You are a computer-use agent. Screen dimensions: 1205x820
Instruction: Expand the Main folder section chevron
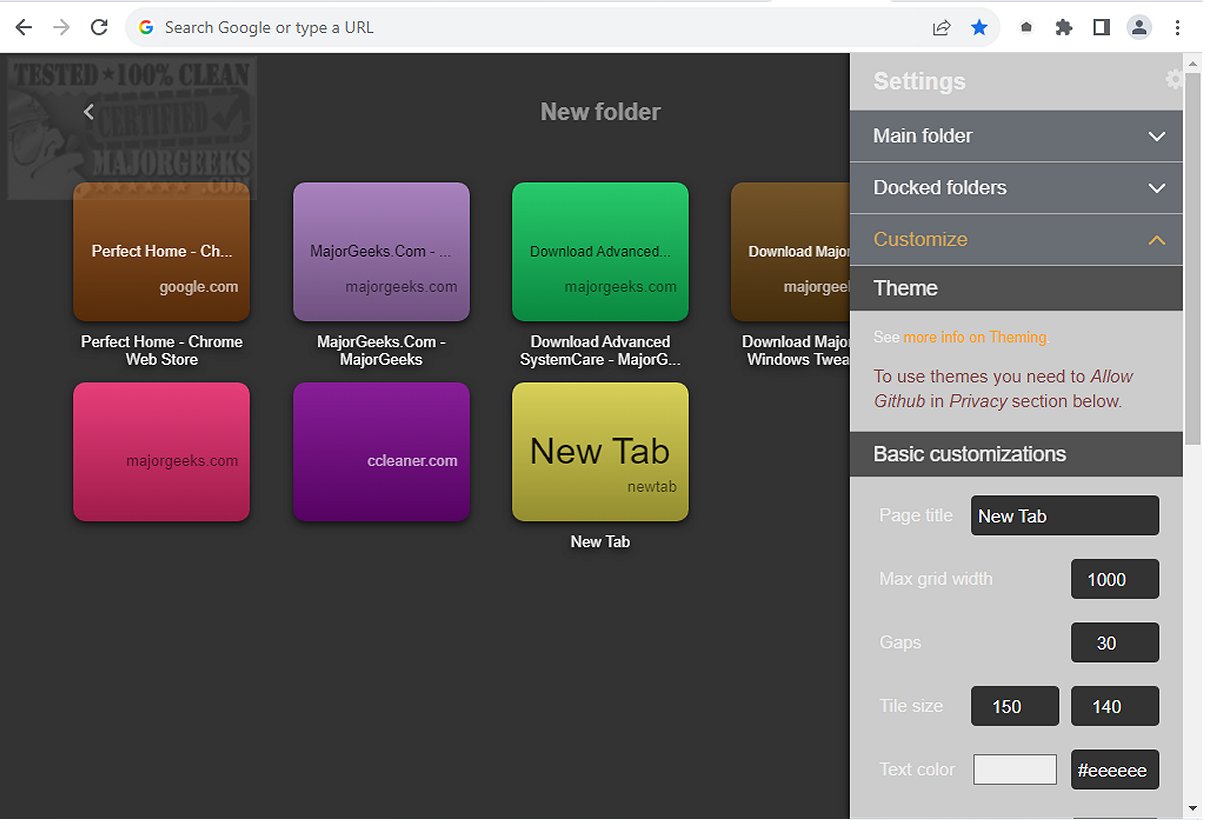pos(1157,136)
